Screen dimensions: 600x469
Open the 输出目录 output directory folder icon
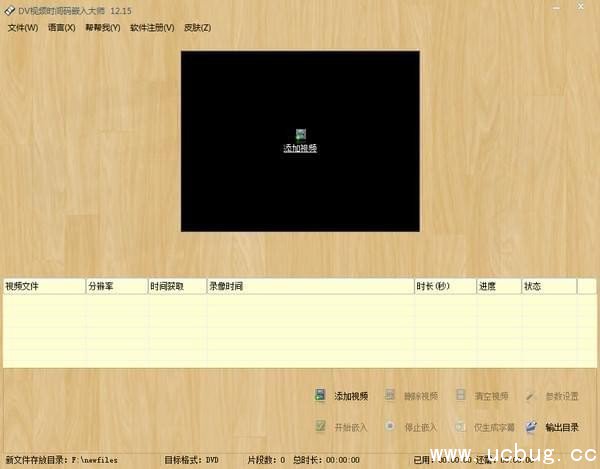(531, 427)
